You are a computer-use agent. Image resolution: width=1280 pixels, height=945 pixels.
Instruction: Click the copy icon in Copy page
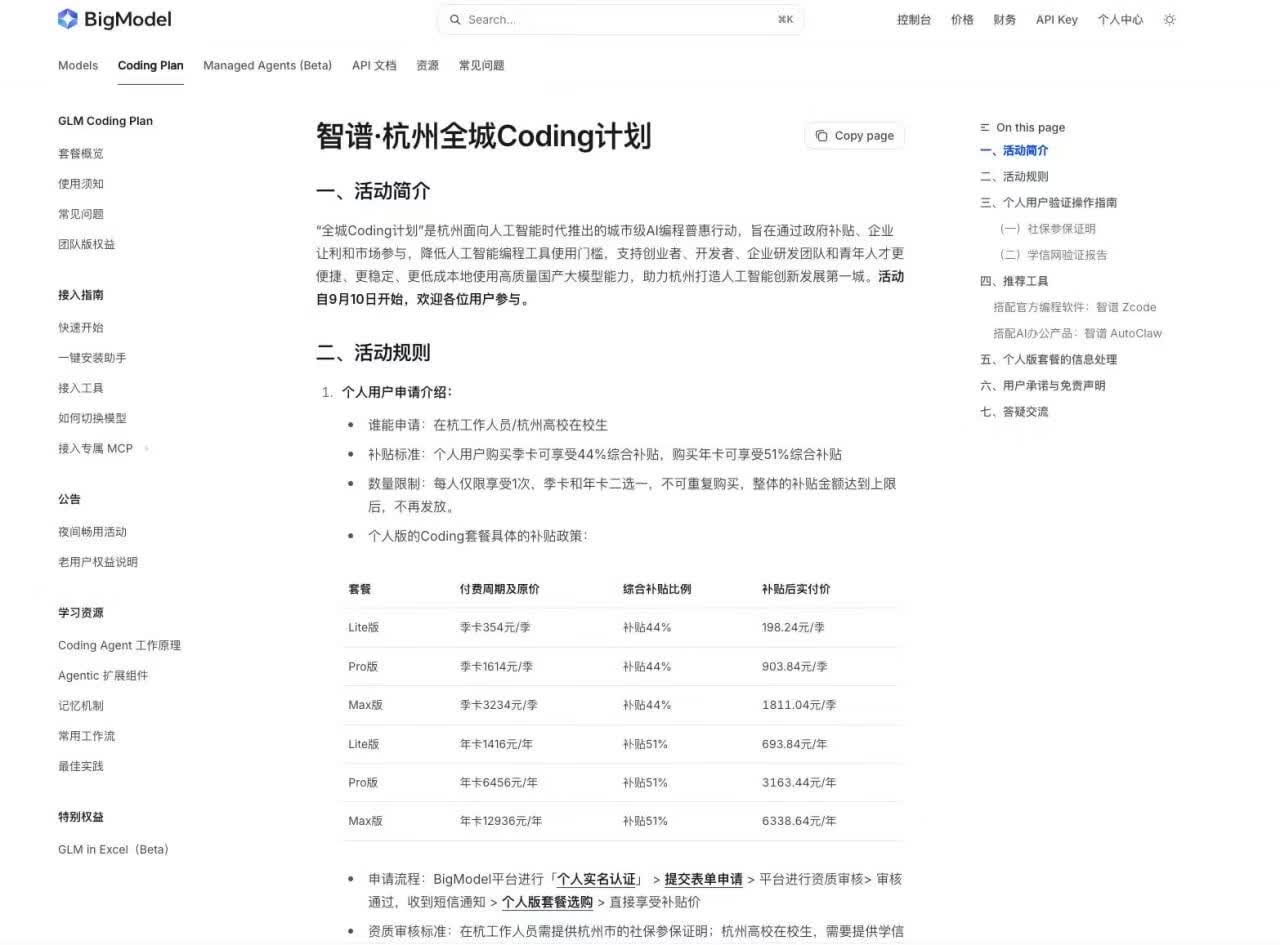tap(821, 135)
